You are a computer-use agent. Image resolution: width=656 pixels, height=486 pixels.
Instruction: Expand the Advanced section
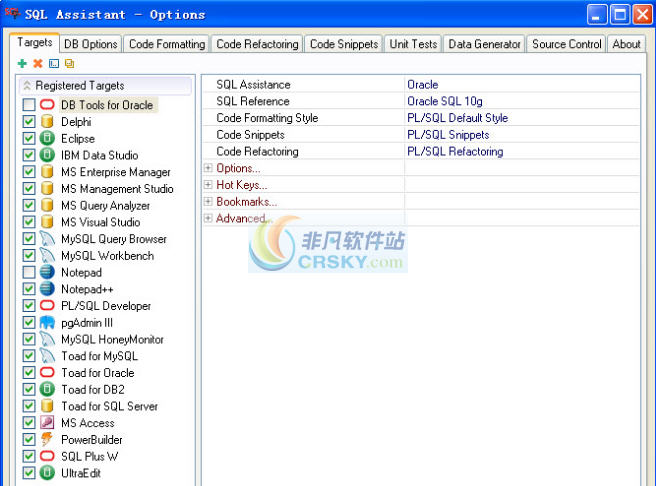pyautogui.click(x=208, y=218)
